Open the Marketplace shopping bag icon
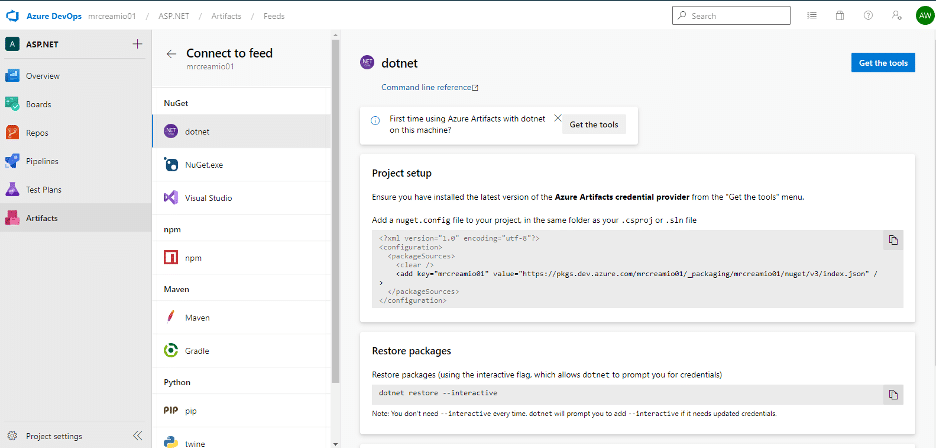 [x=840, y=16]
